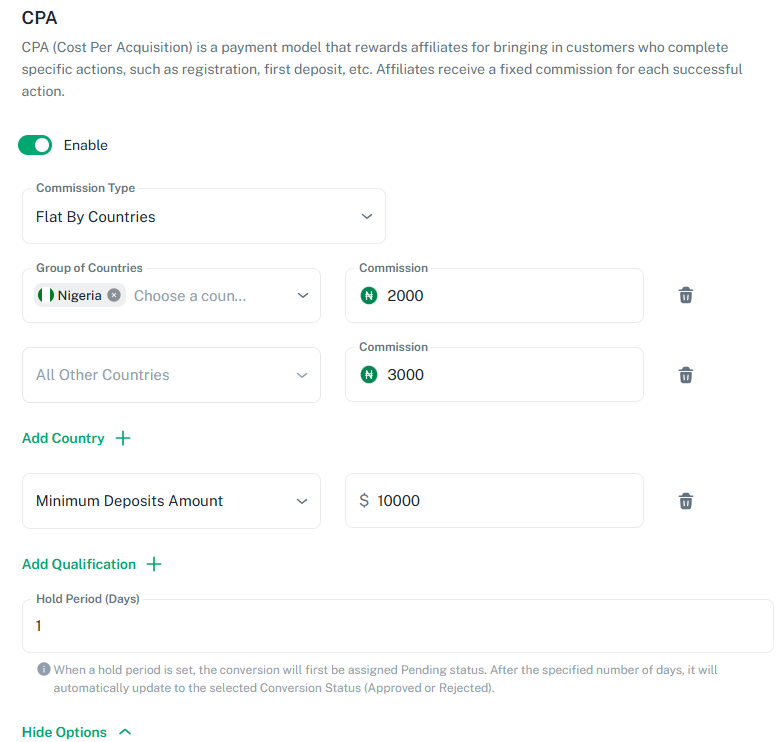This screenshot has width=784, height=742.
Task: Click the Naira icon in Nigeria commission
Action: point(369,295)
